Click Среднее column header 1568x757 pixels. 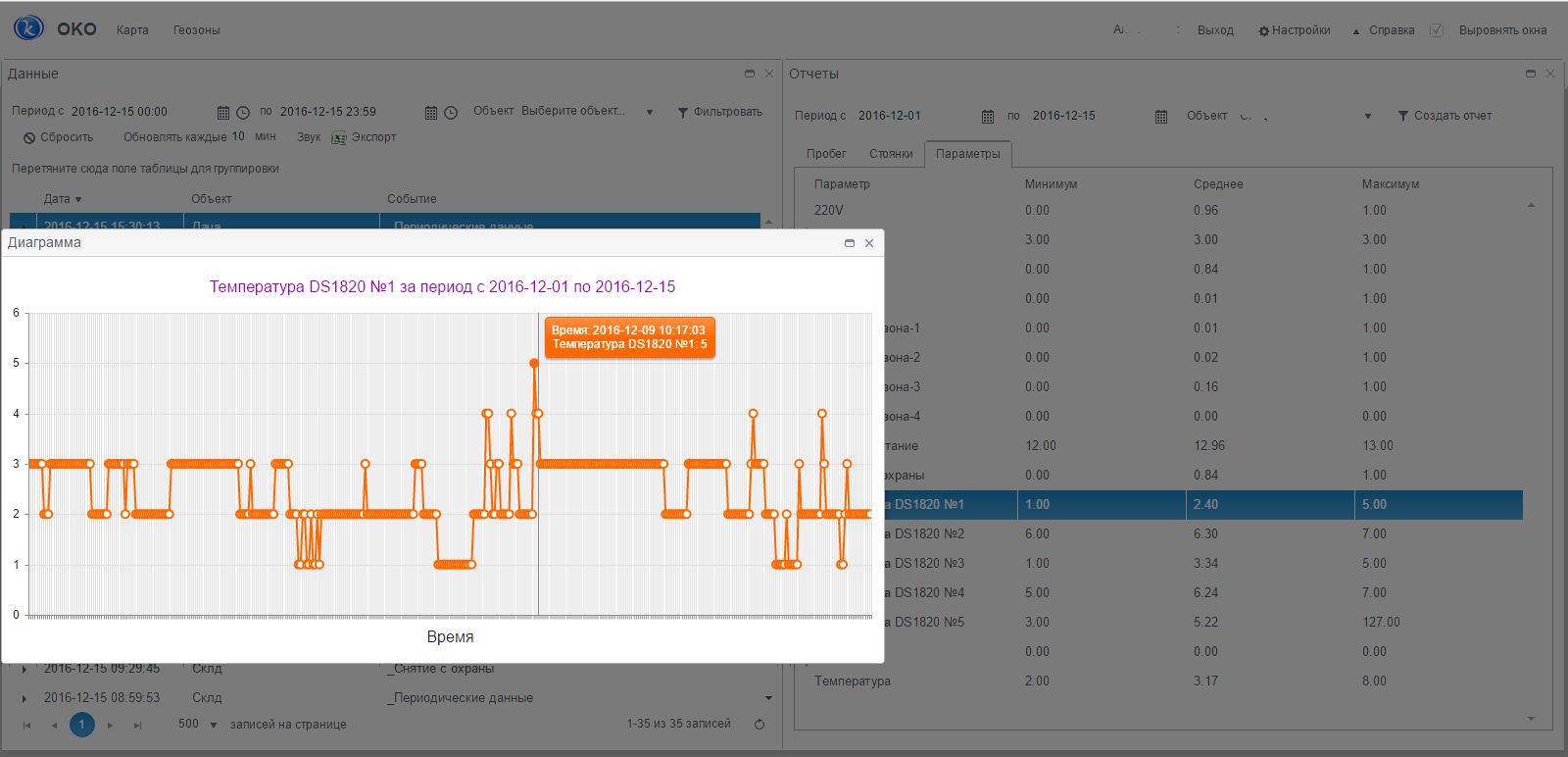(1218, 184)
